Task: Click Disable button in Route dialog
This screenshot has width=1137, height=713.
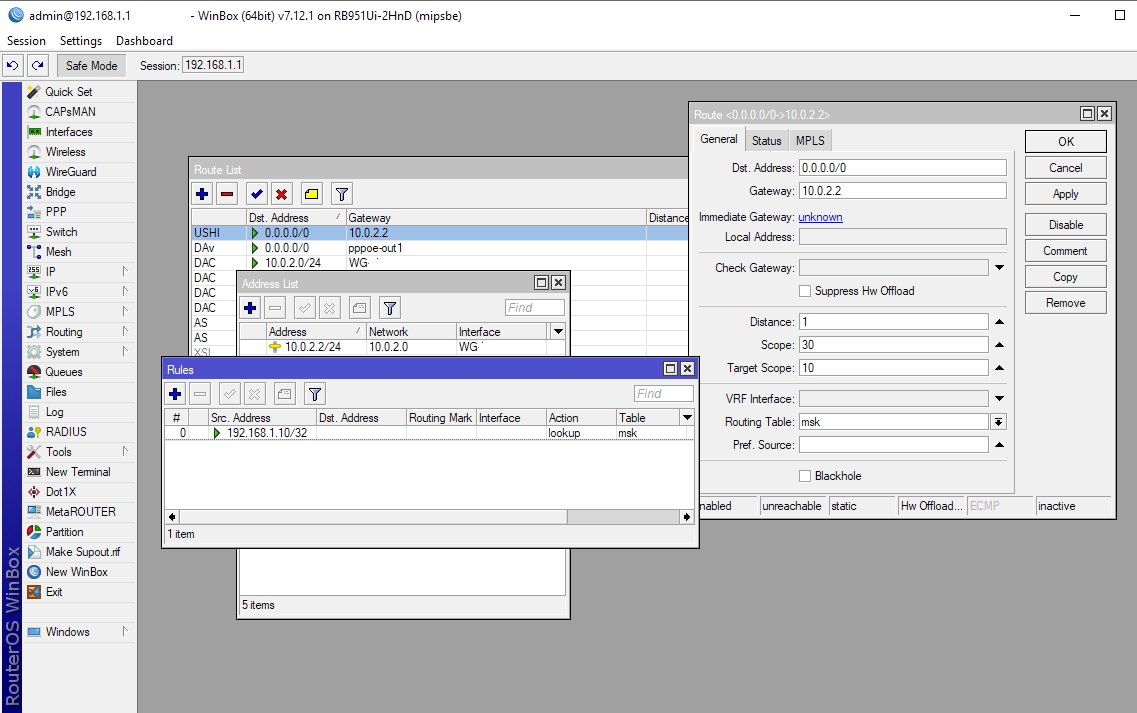Action: coord(1066,225)
